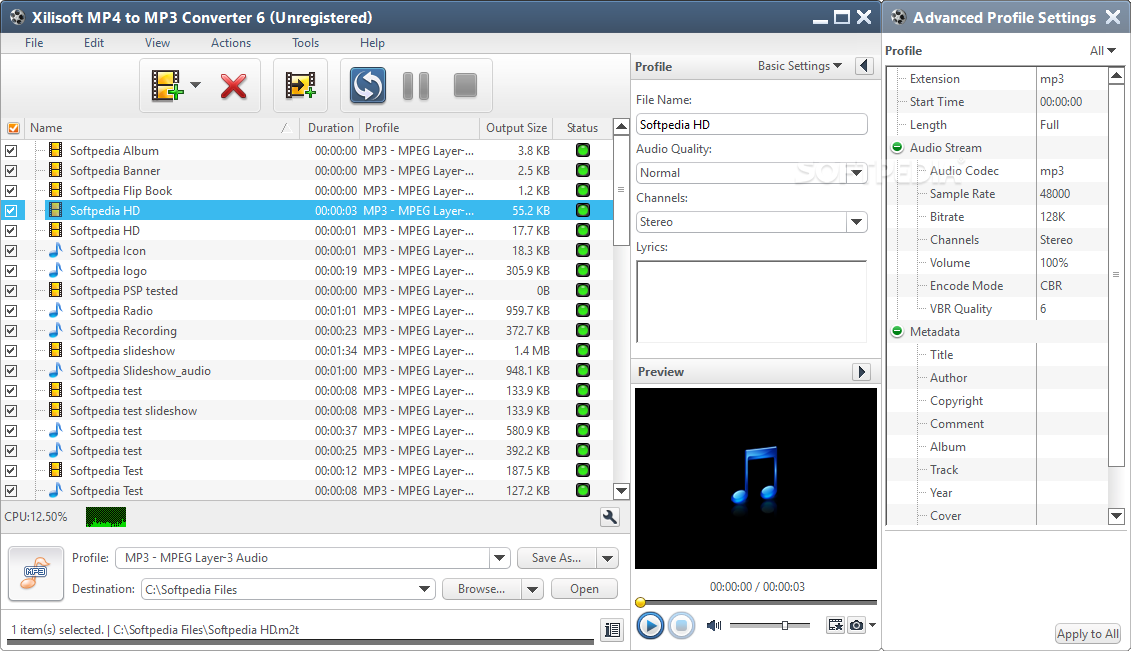Uncheck the Softpedia Slideshow_audio checkbox

click(x=11, y=371)
